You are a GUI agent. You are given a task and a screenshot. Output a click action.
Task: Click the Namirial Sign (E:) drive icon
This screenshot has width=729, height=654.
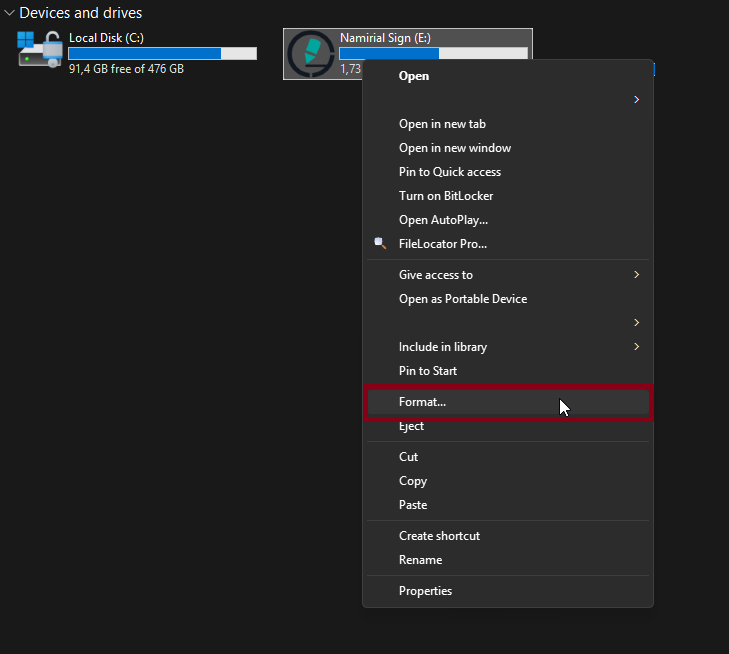[311, 54]
